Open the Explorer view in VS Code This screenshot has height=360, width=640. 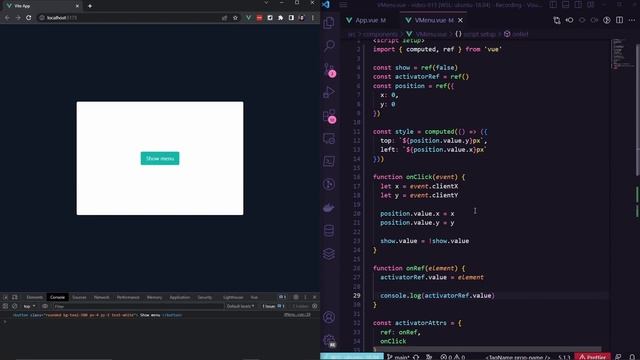pyautogui.click(x=329, y=23)
